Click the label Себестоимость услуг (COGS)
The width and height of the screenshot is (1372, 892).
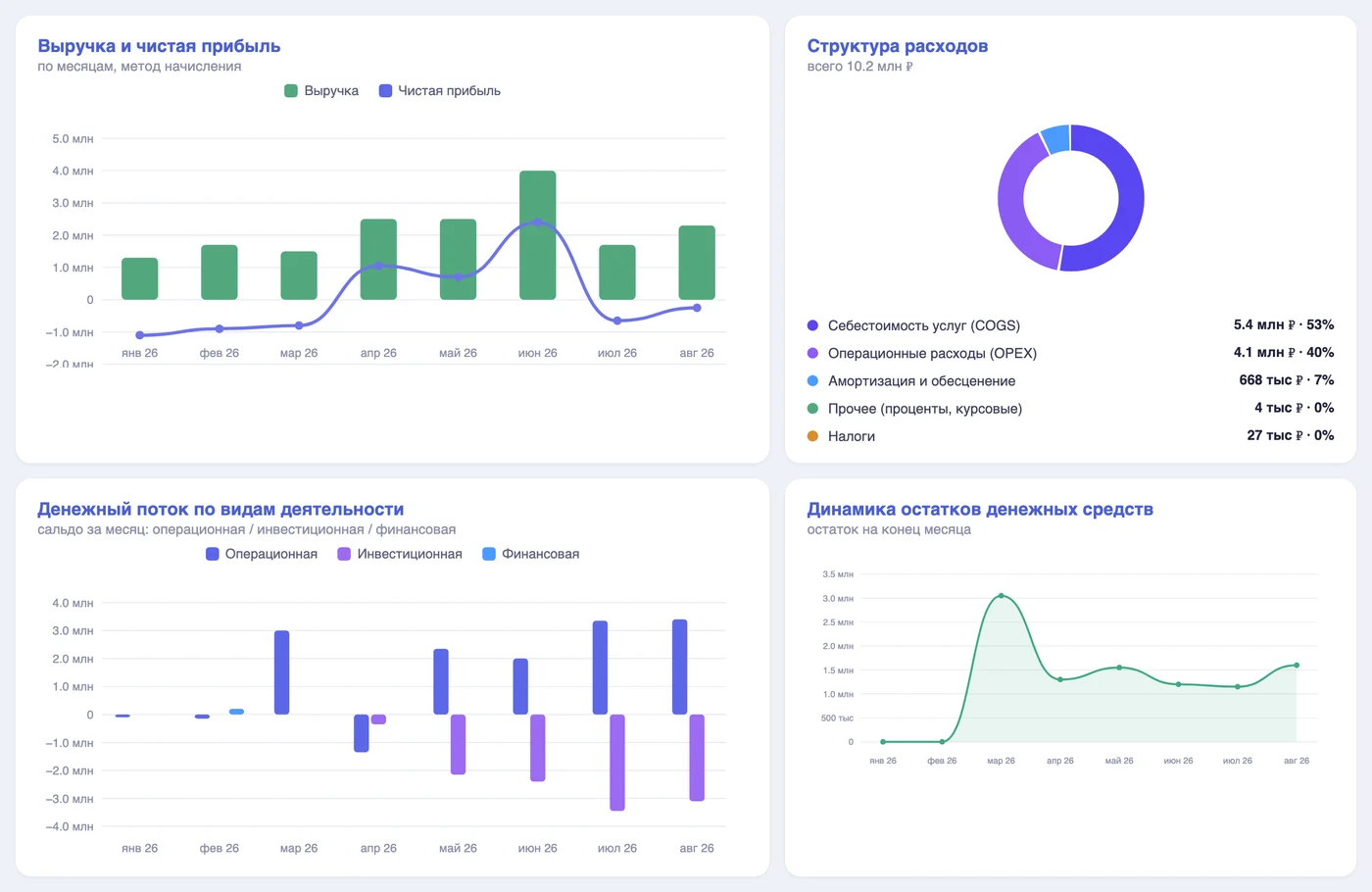click(x=924, y=325)
